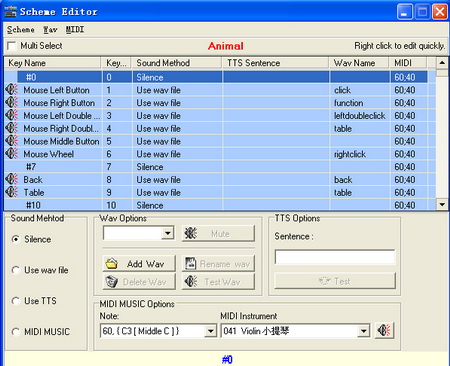Select the #0 row in key list

(x=220, y=77)
